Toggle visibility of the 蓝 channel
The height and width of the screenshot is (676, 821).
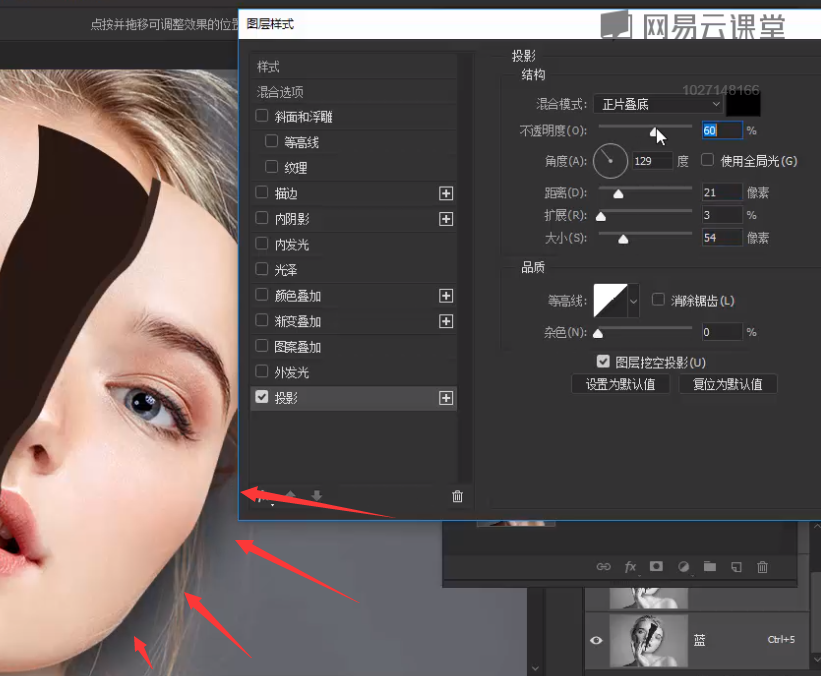(597, 640)
